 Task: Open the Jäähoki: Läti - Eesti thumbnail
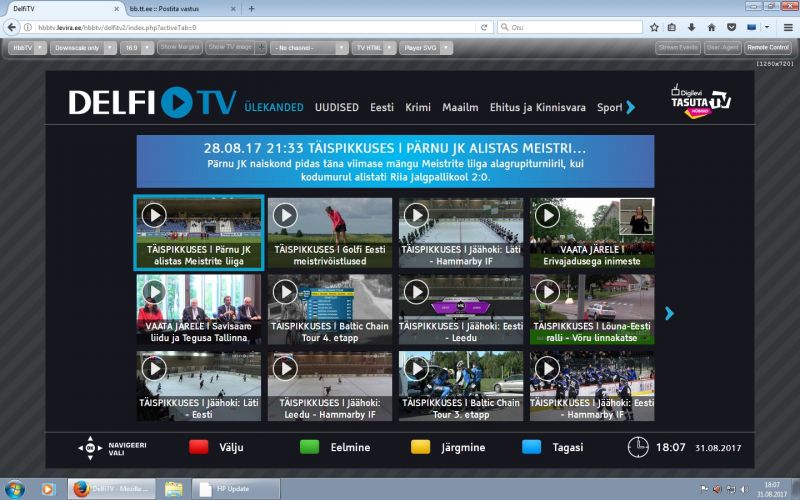click(199, 386)
